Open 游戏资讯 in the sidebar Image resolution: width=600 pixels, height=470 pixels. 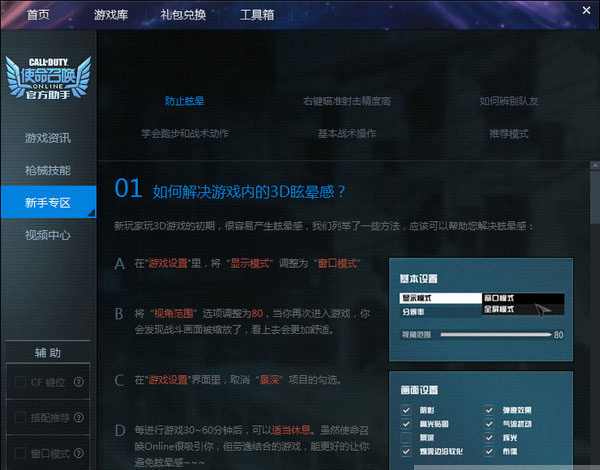pos(48,138)
